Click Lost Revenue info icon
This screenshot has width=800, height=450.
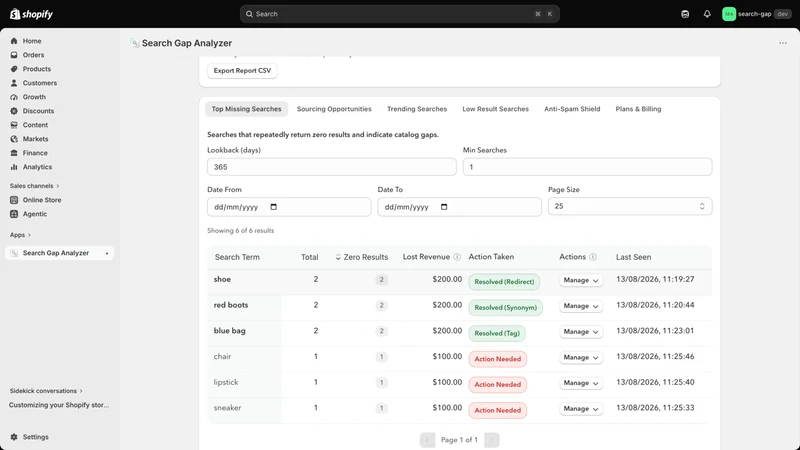click(x=457, y=257)
